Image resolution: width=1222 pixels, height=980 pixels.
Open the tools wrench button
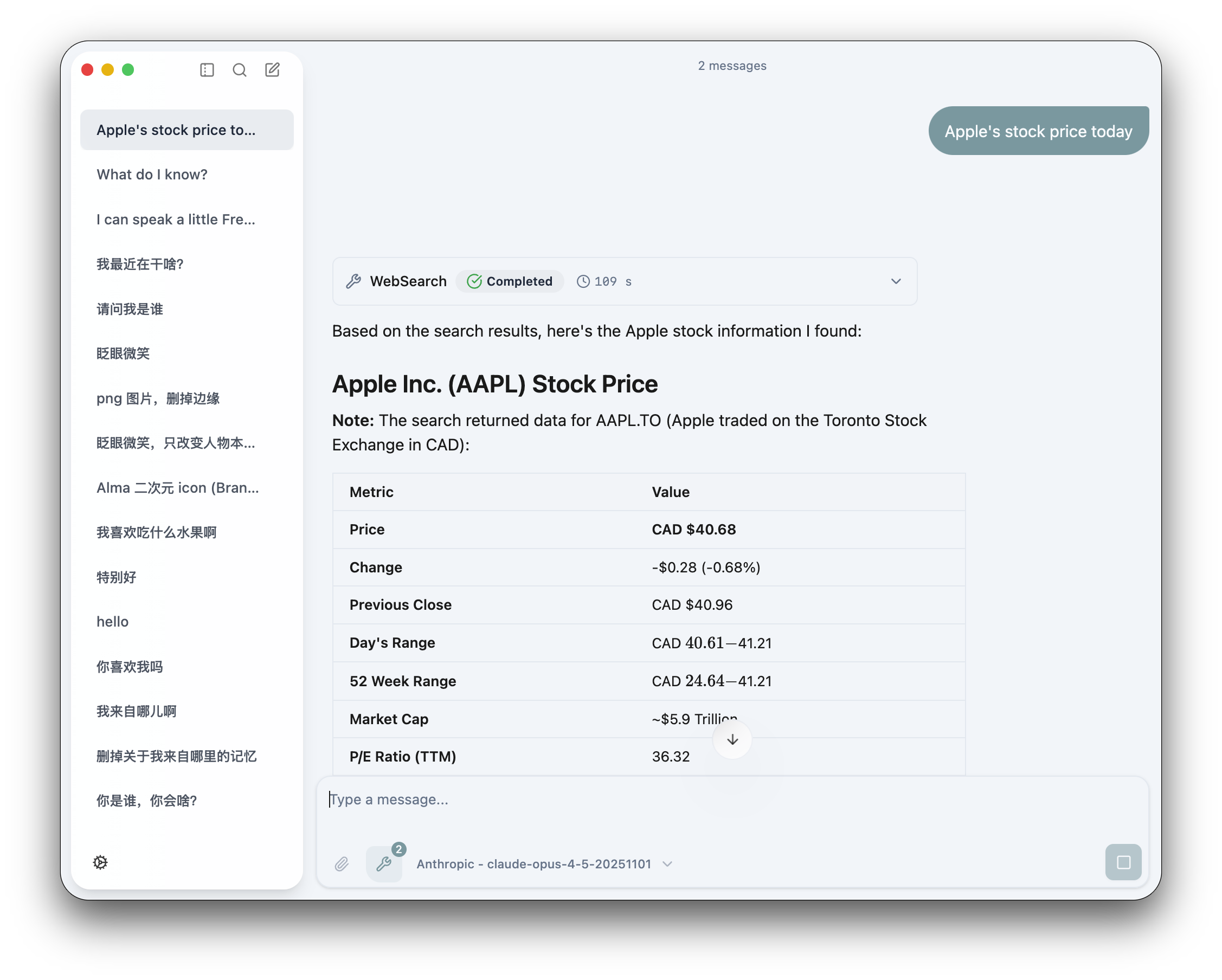(x=384, y=864)
